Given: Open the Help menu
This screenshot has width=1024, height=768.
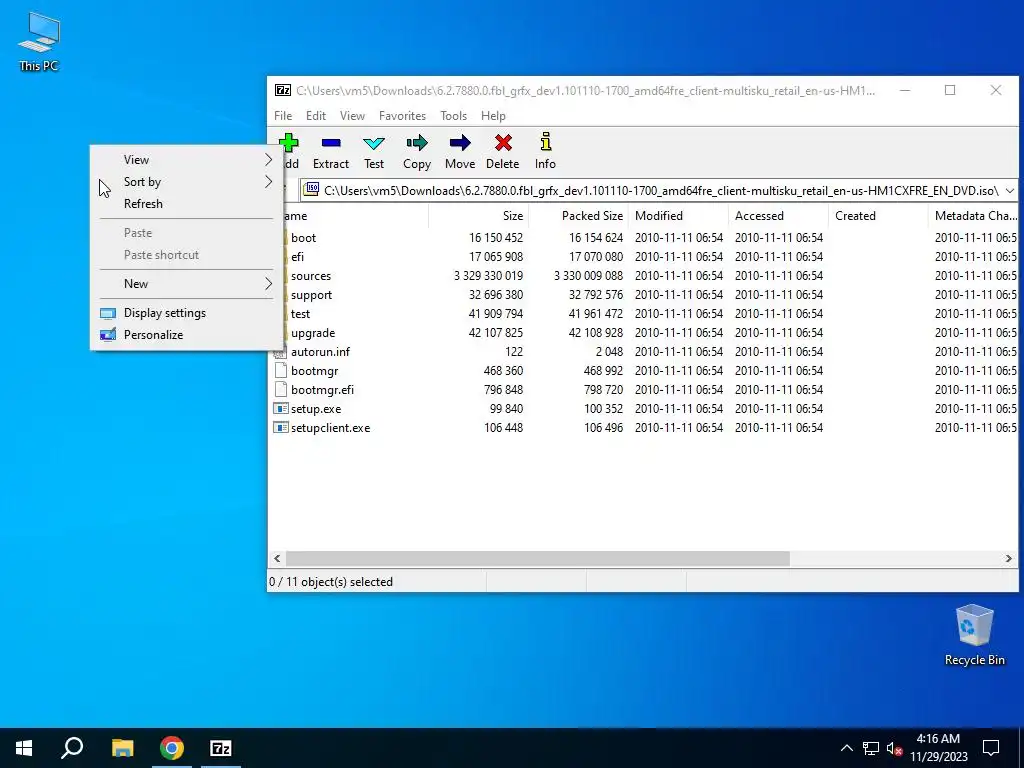Looking at the screenshot, I should (x=493, y=116).
